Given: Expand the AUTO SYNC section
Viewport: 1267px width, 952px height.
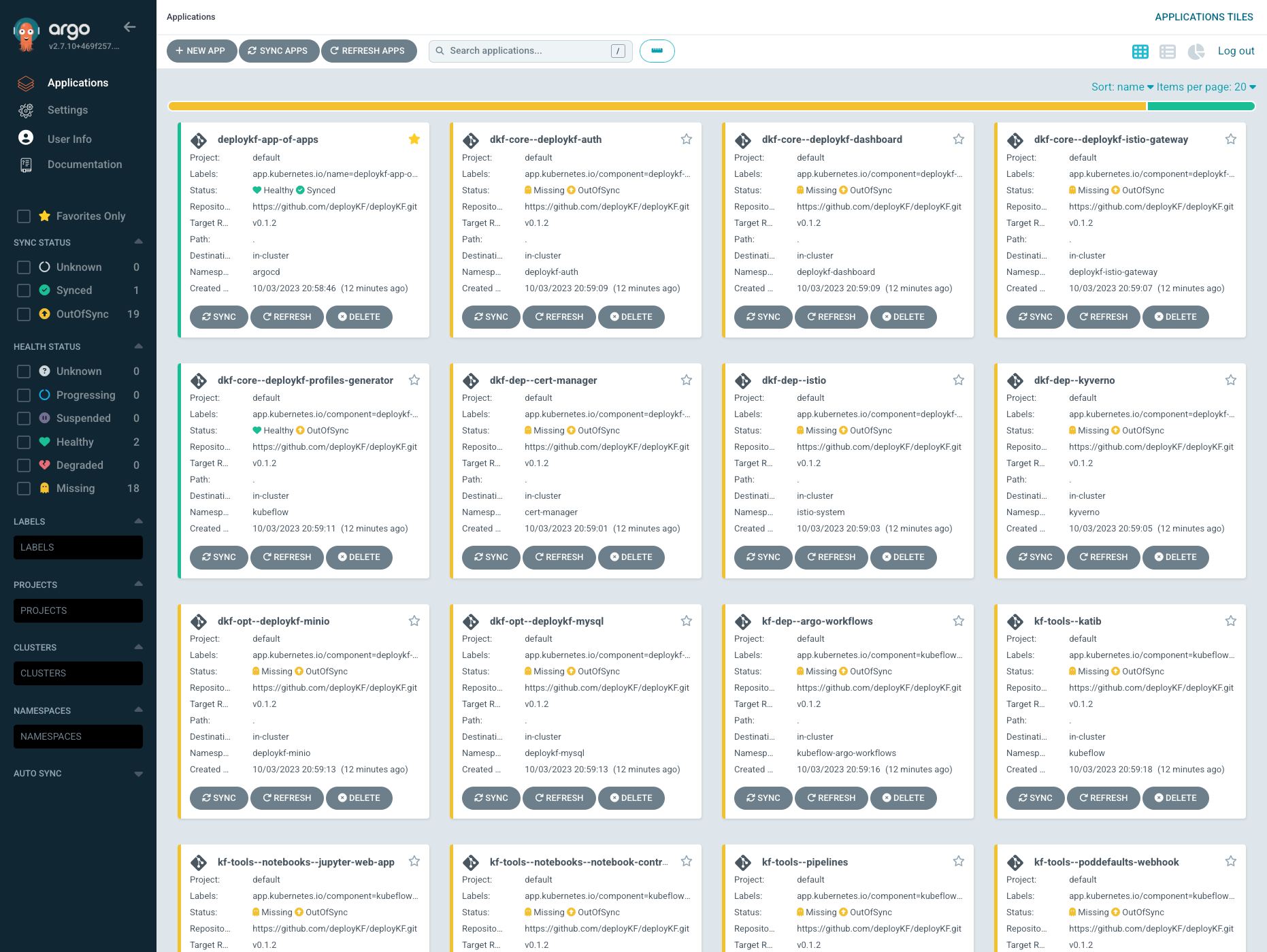Looking at the screenshot, I should point(139,774).
